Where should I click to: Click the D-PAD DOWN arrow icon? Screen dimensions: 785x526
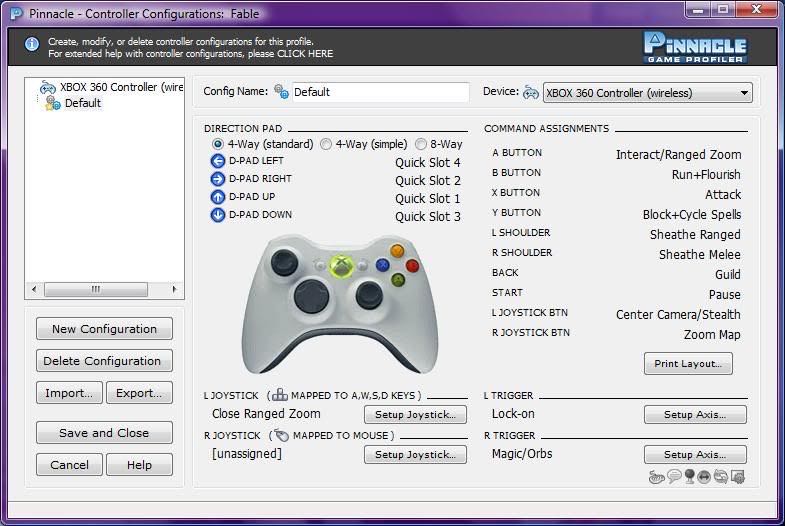pos(218,215)
